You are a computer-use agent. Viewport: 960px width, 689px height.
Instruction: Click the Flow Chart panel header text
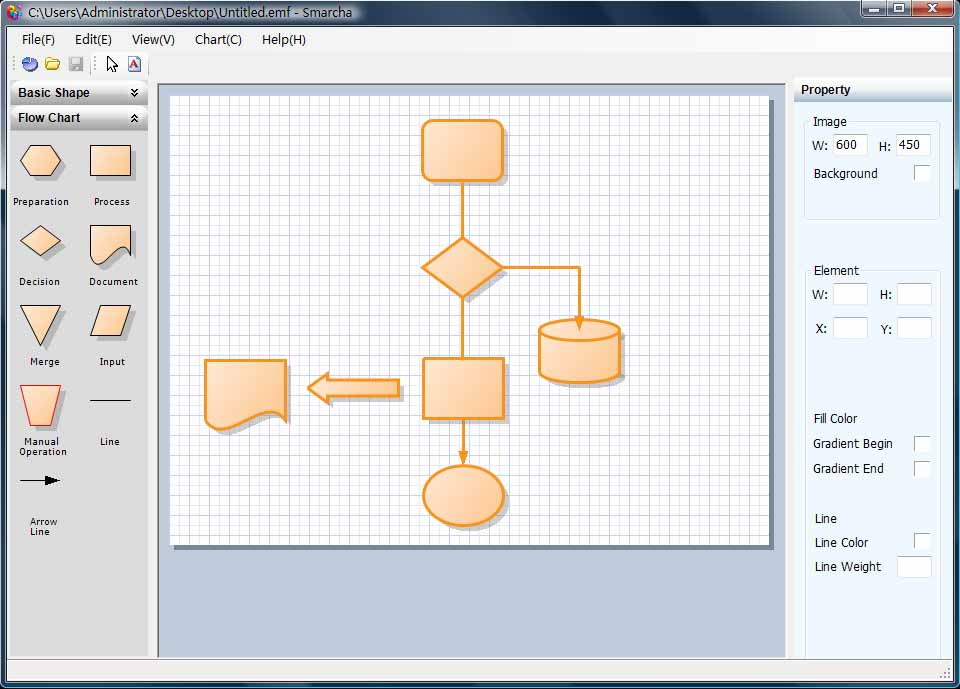point(49,118)
